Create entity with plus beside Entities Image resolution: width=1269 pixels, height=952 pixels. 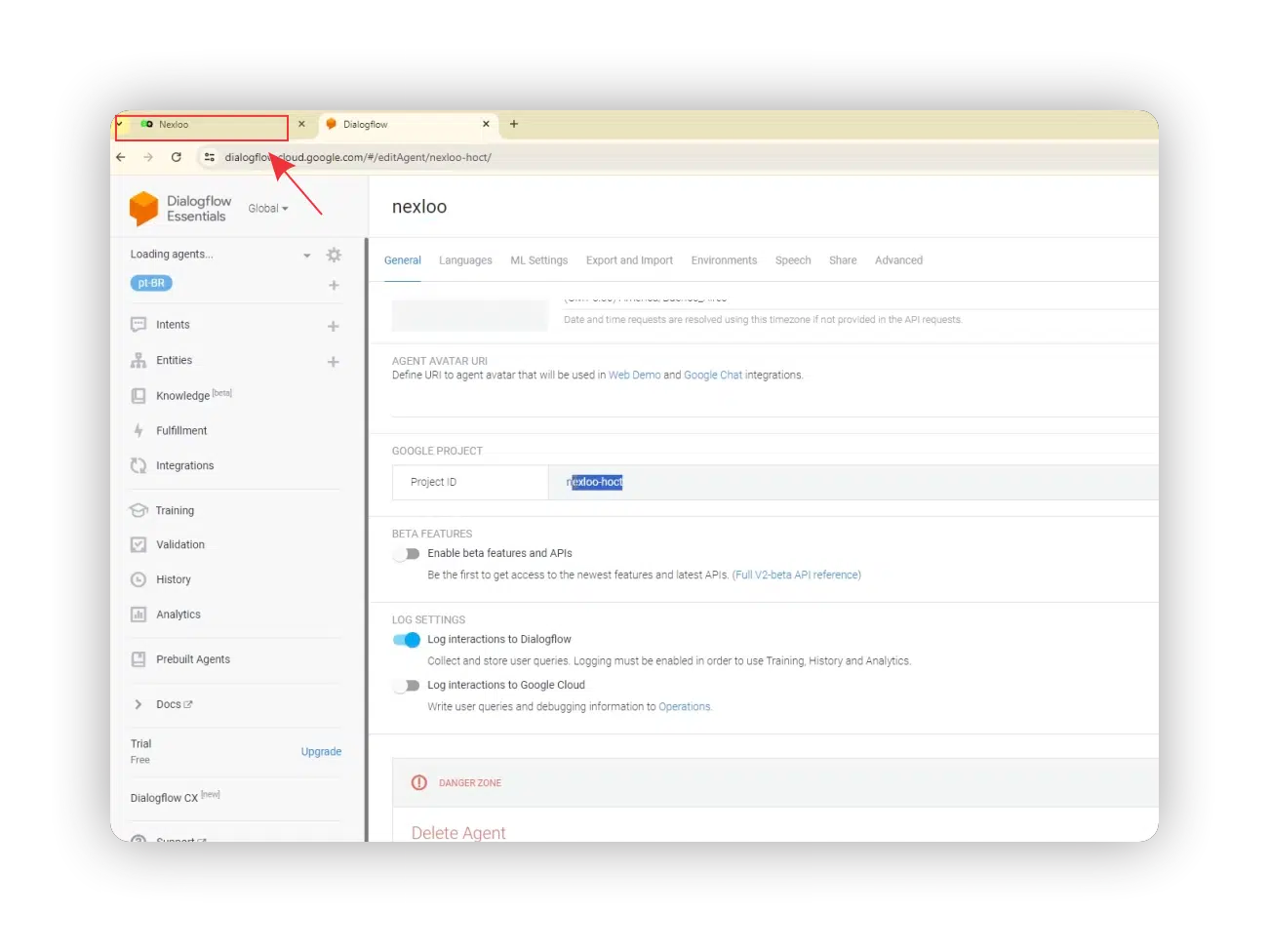click(334, 361)
